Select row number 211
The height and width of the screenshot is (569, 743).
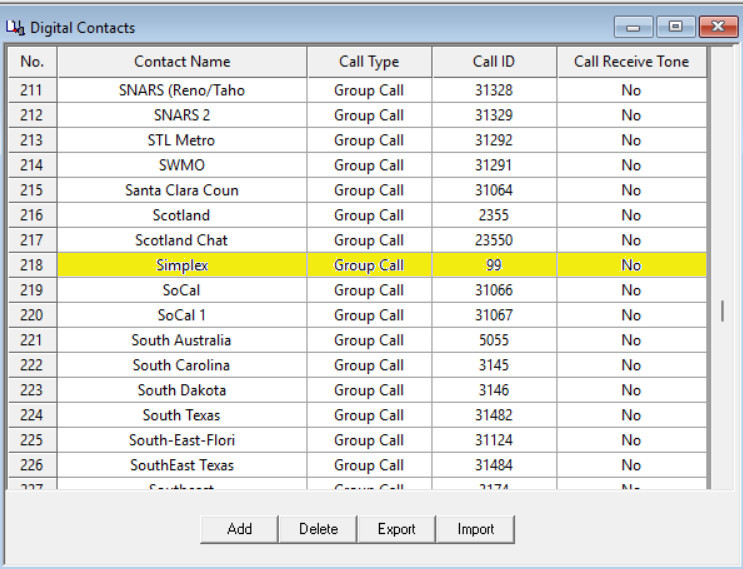32,90
